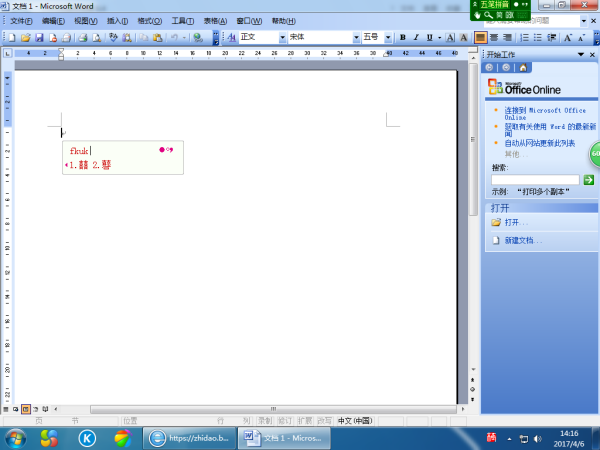This screenshot has height=450, width=600.
Task: Switch to Web Layout view button
Action: click(x=15, y=409)
